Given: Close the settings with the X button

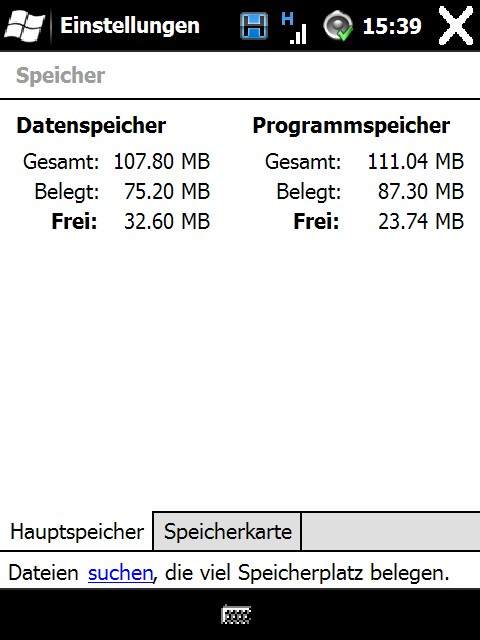Looking at the screenshot, I should click(x=456, y=26).
